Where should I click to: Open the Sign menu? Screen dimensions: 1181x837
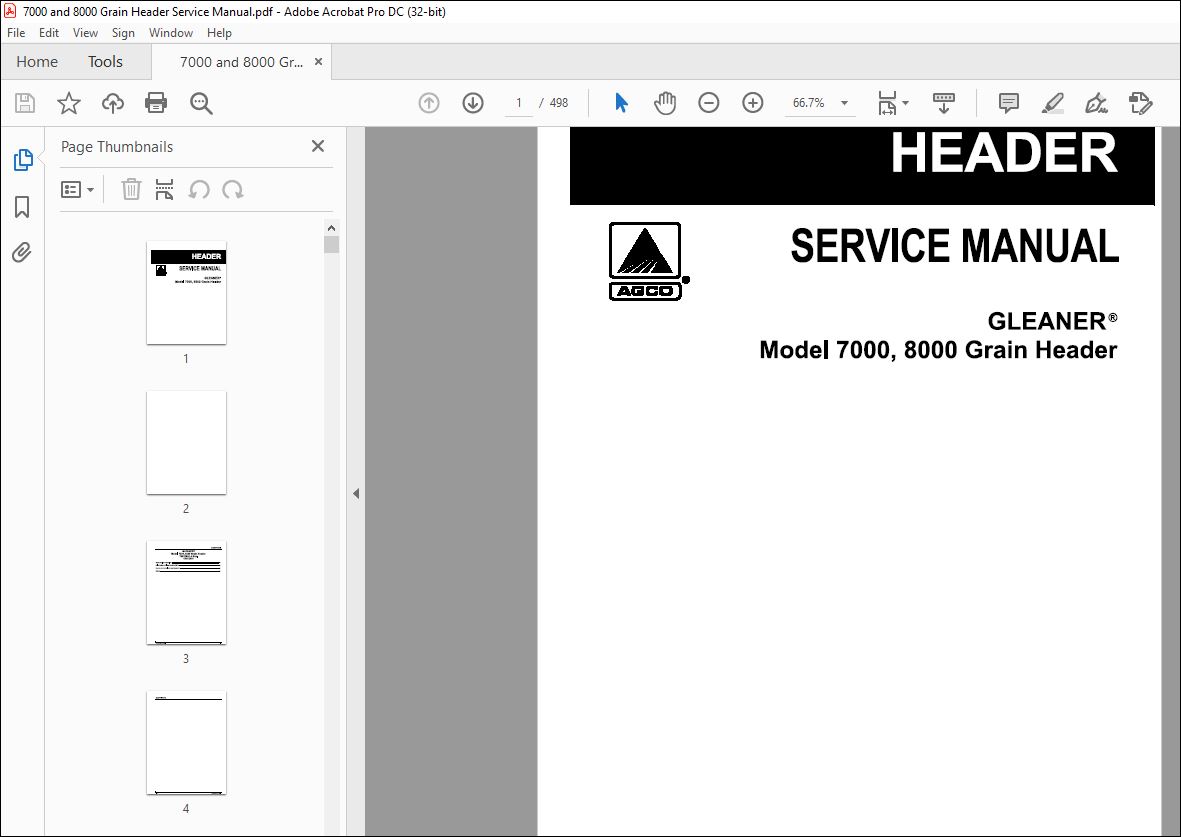[x=123, y=32]
